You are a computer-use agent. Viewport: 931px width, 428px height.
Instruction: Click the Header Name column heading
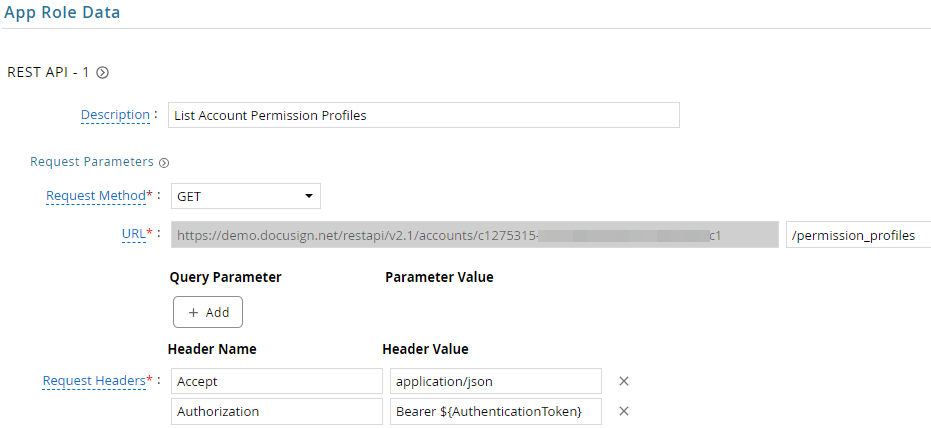coord(213,349)
